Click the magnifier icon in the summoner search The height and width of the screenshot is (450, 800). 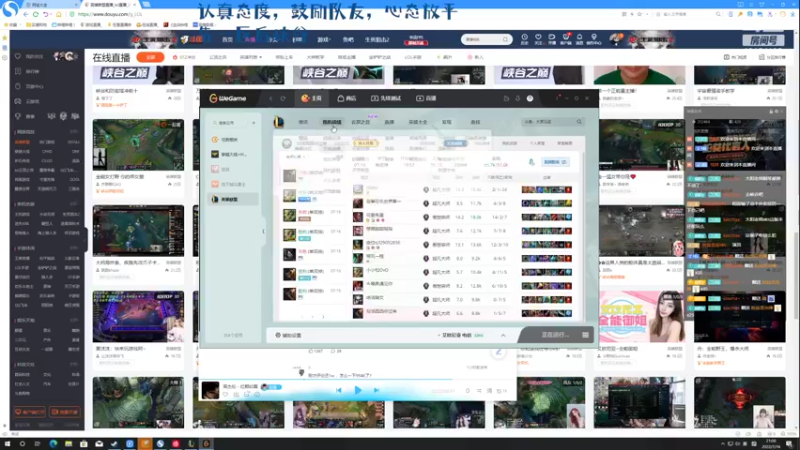pyautogui.click(x=579, y=122)
